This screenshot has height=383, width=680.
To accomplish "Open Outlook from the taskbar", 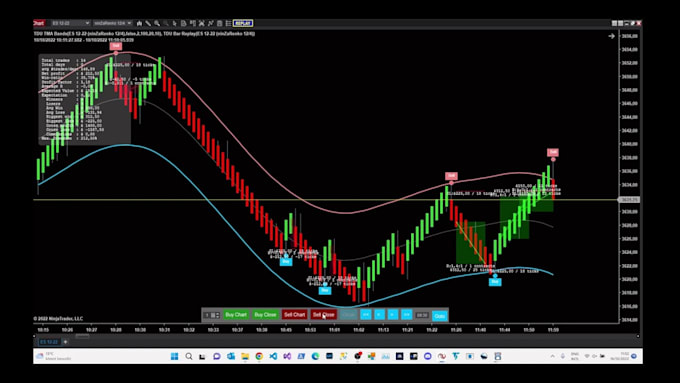I will [x=231, y=356].
